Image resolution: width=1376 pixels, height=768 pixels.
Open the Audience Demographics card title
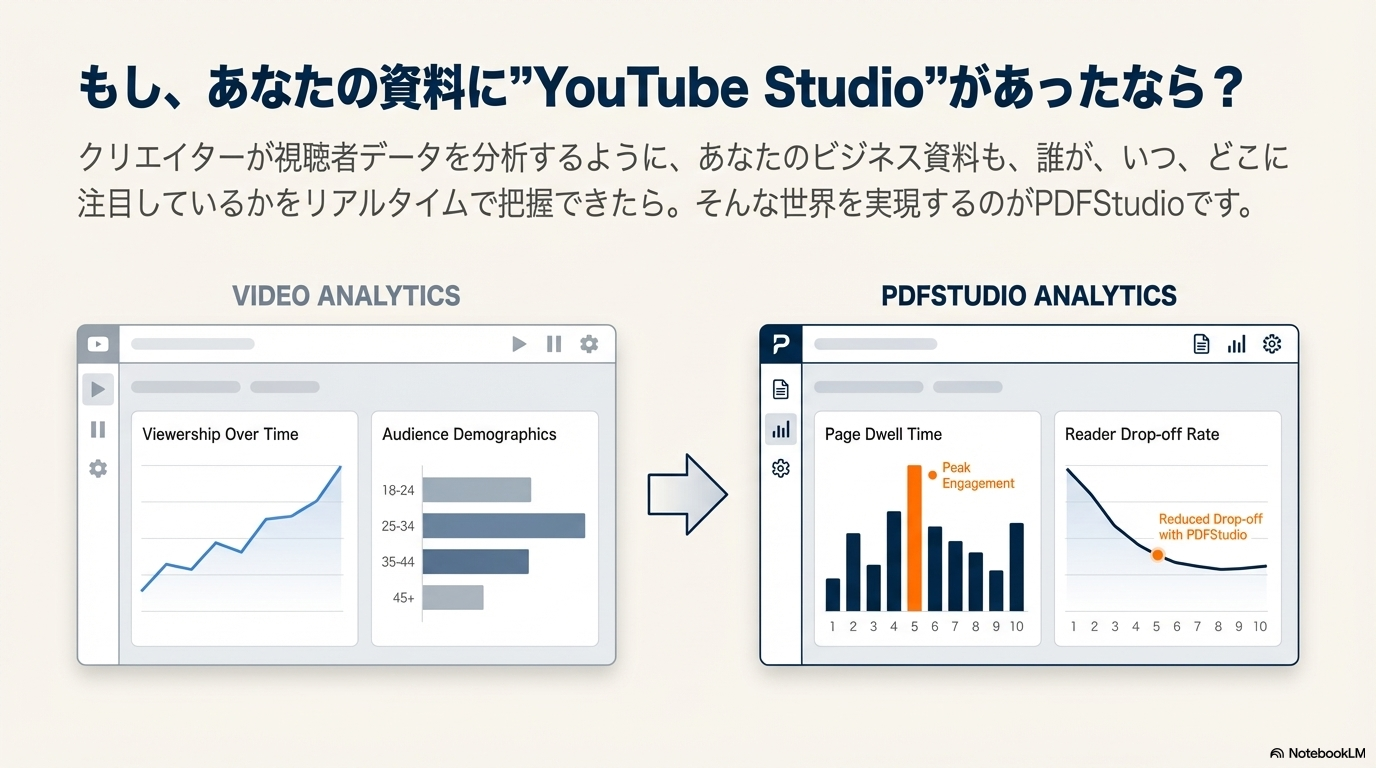point(469,434)
